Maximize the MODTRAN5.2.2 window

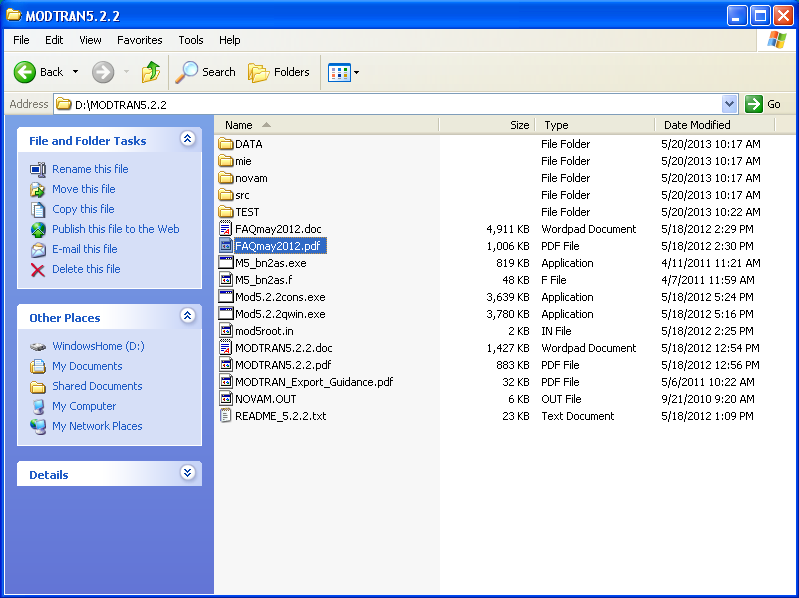point(760,16)
